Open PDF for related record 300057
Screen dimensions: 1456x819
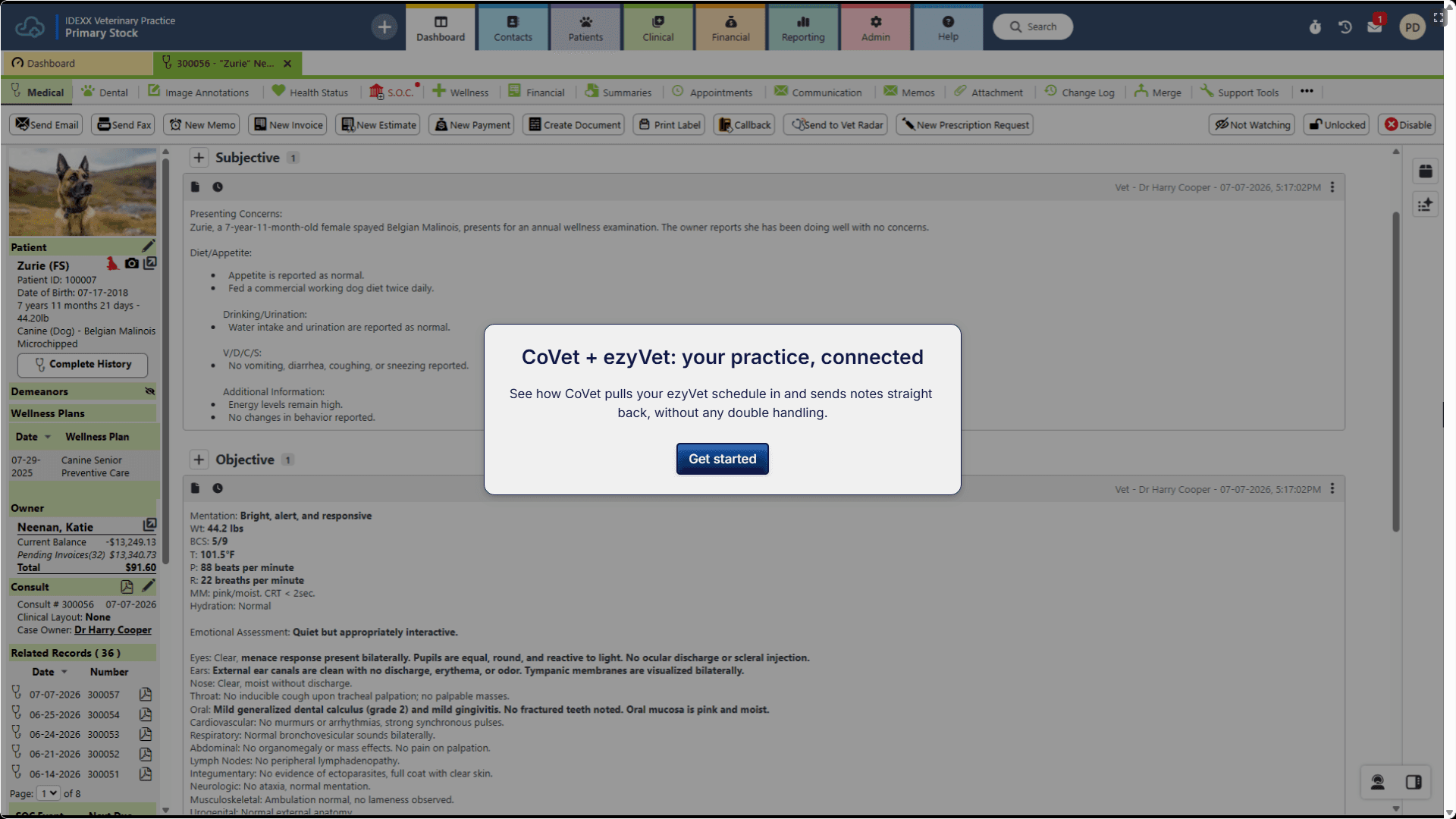coord(146,694)
